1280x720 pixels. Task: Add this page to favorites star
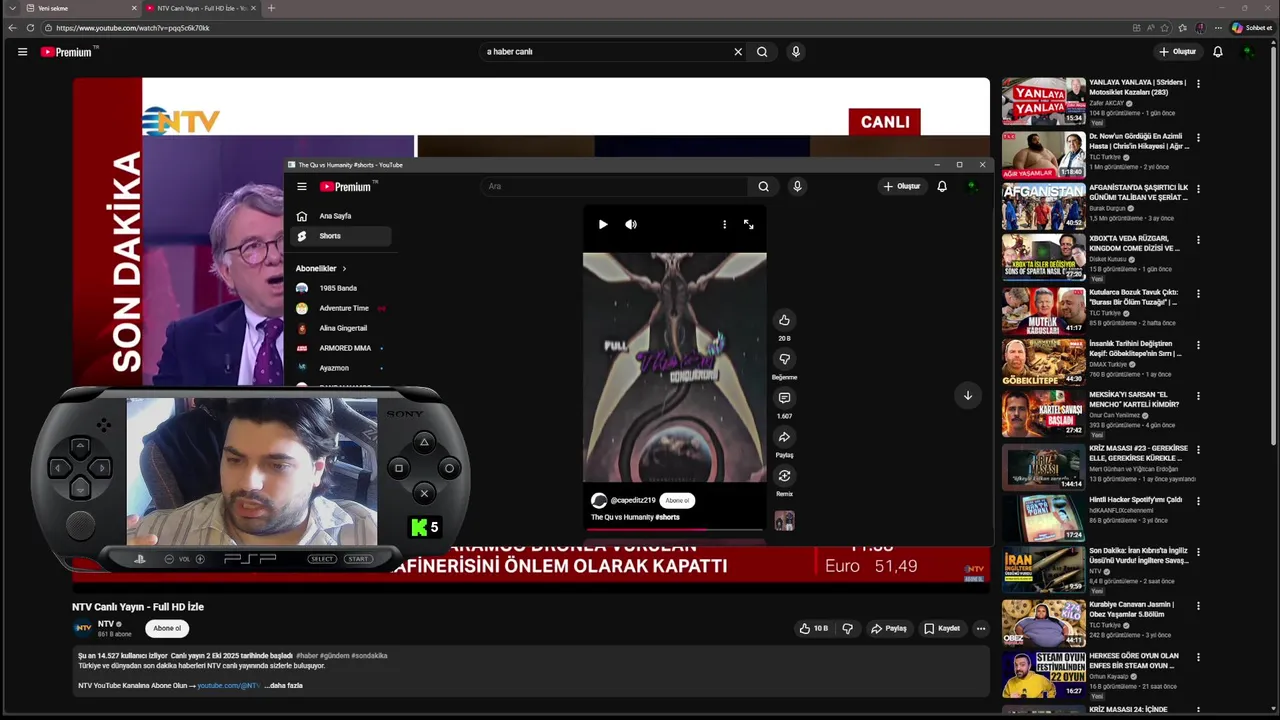(x=1166, y=28)
